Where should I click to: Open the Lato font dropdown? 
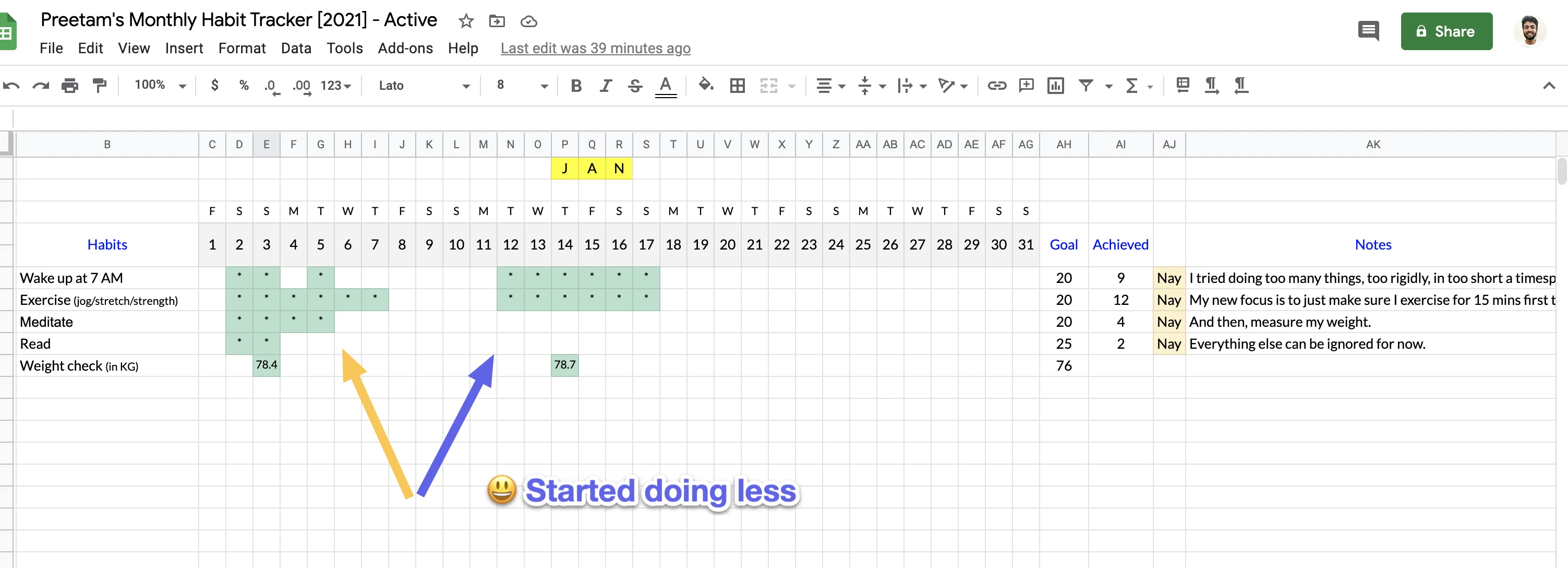(x=424, y=85)
